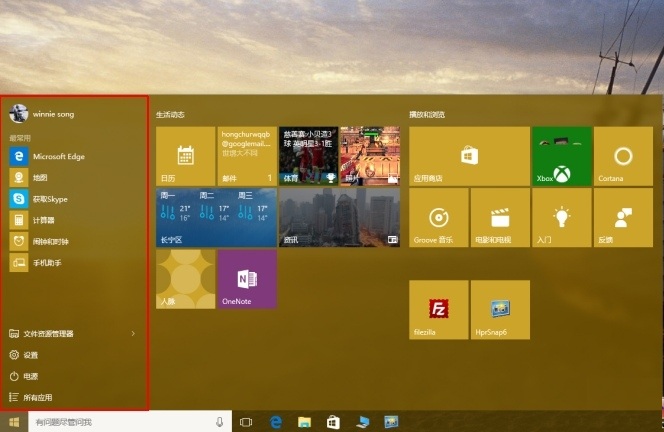This screenshot has height=432, width=664.
Task: Open the Groove 音乐 tile
Action: [x=439, y=217]
